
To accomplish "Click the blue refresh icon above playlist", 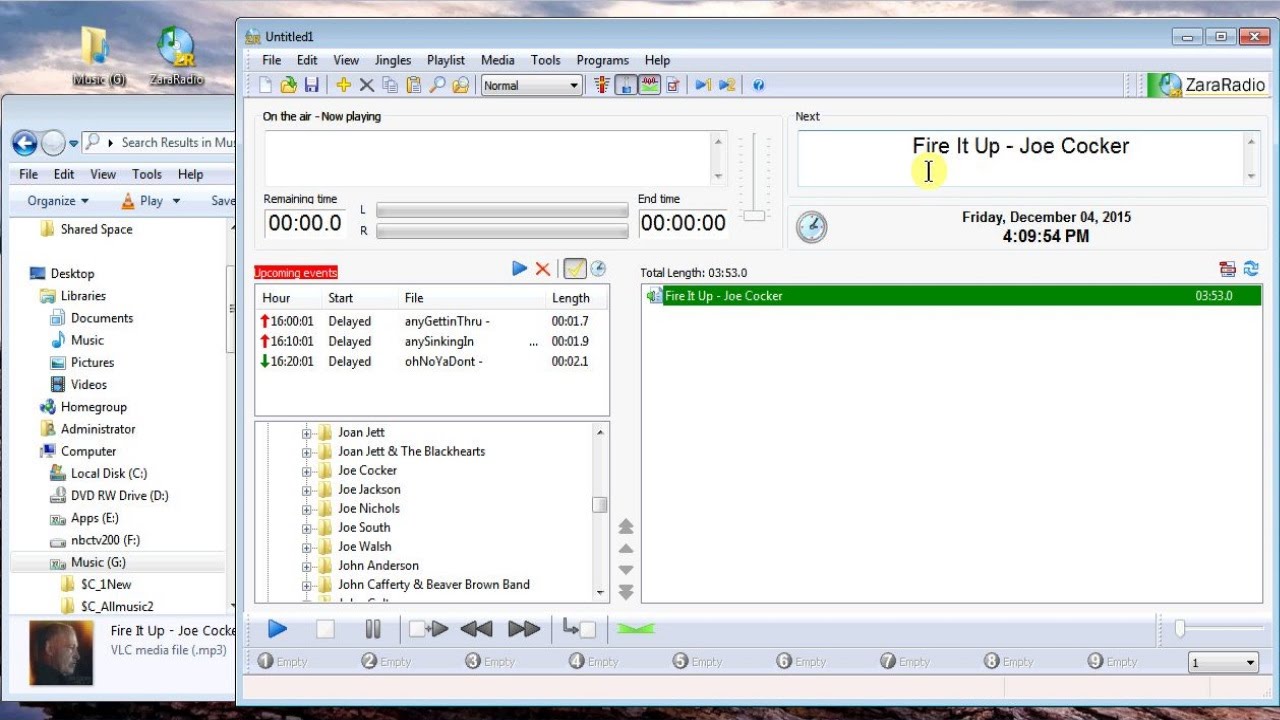I will 1251,268.
